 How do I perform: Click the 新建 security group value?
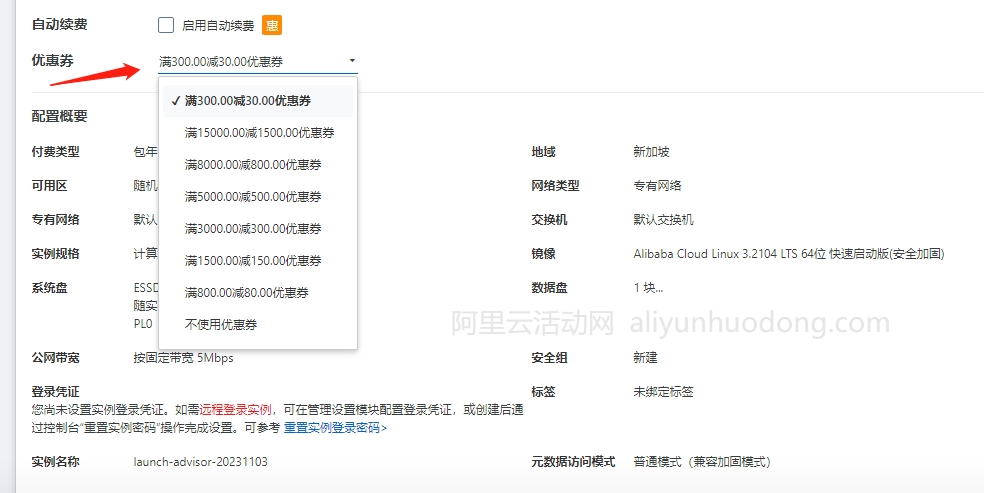click(x=645, y=358)
